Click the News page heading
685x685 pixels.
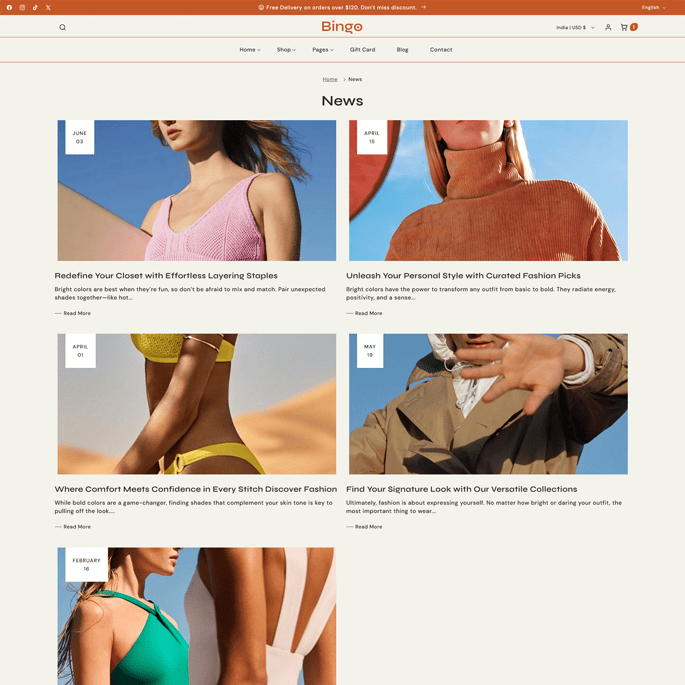point(342,101)
